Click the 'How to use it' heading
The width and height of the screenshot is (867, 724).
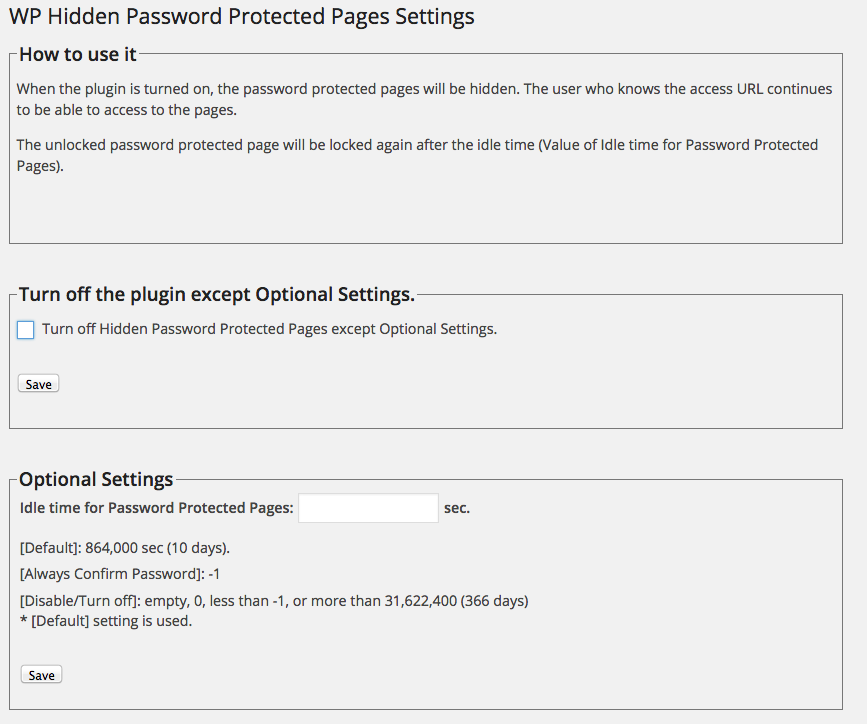(x=77, y=54)
